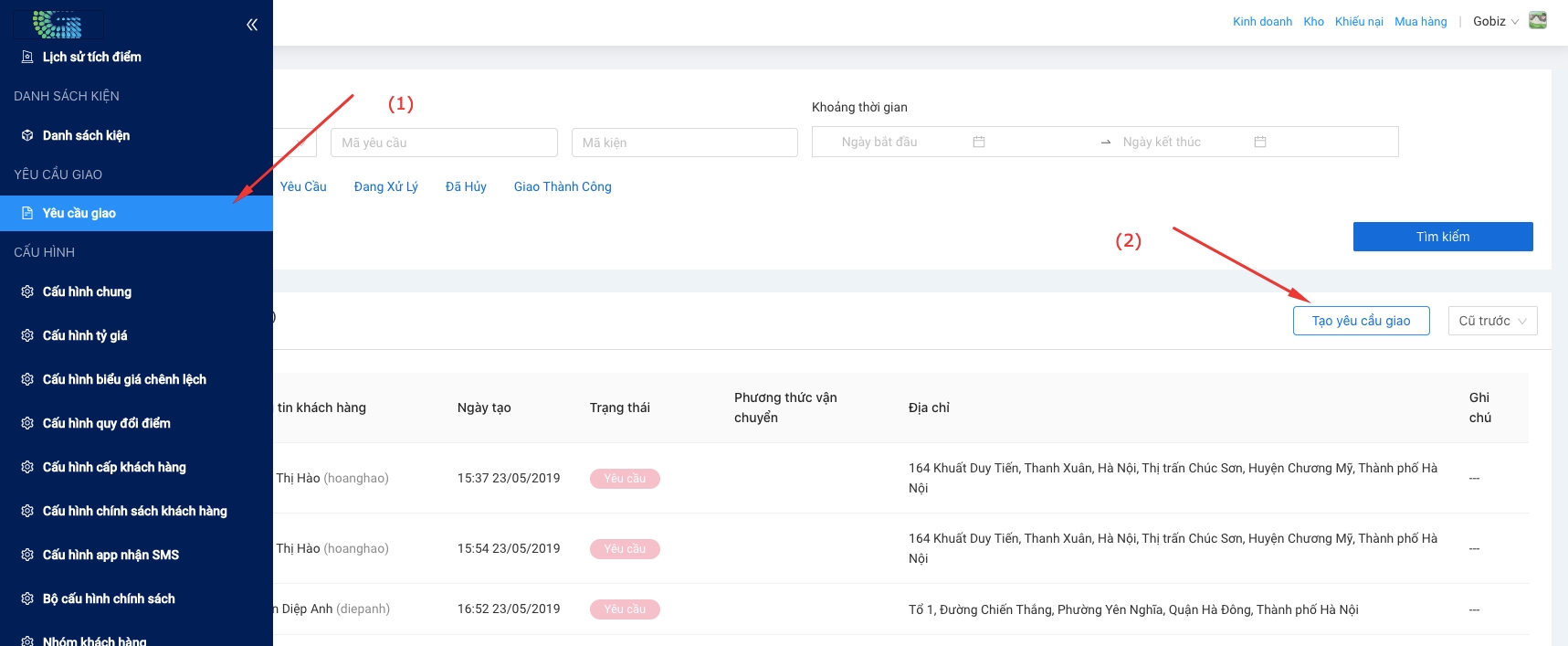Viewport: 1568px width, 646px height.
Task: Switch to Đang Xử Lý status tab
Action: 385,186
